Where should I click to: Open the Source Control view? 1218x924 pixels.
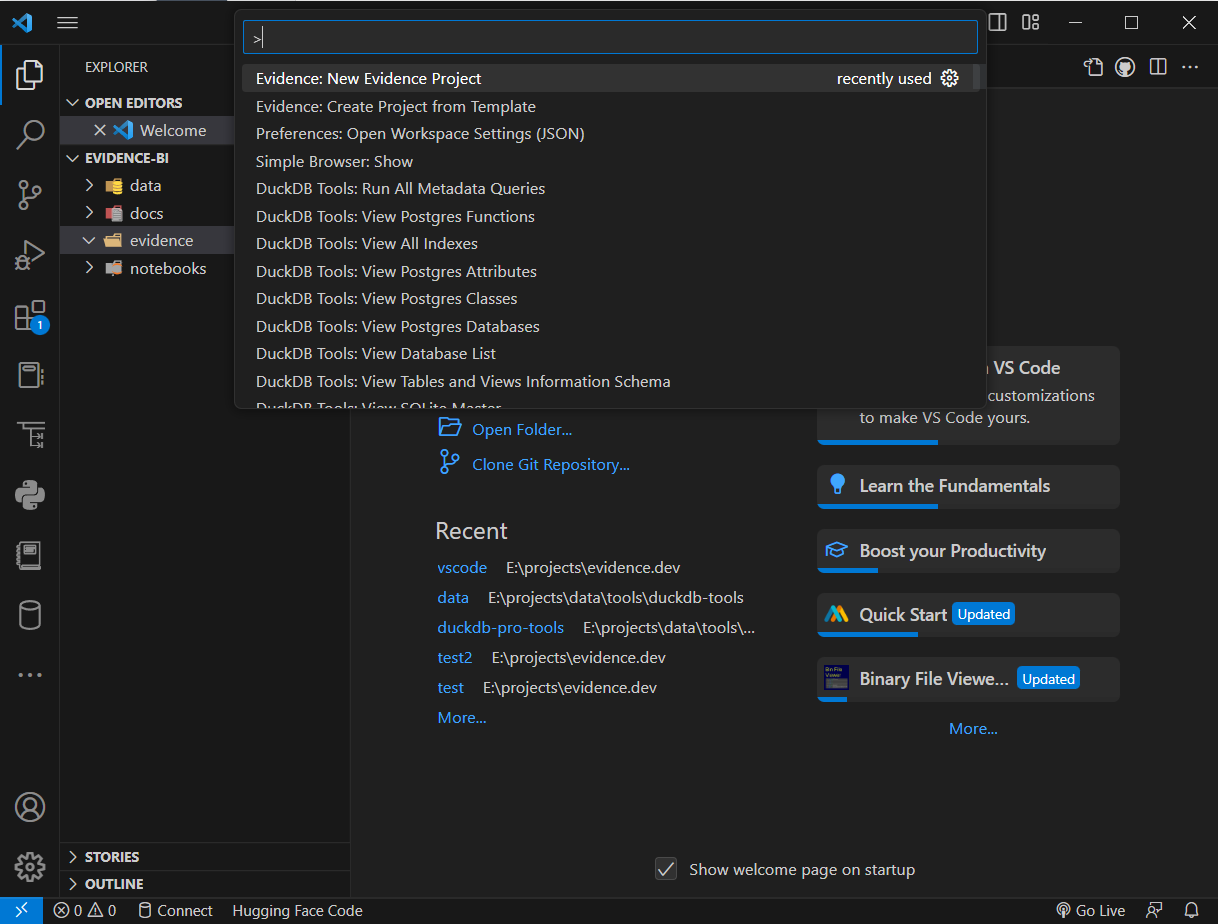(30, 195)
